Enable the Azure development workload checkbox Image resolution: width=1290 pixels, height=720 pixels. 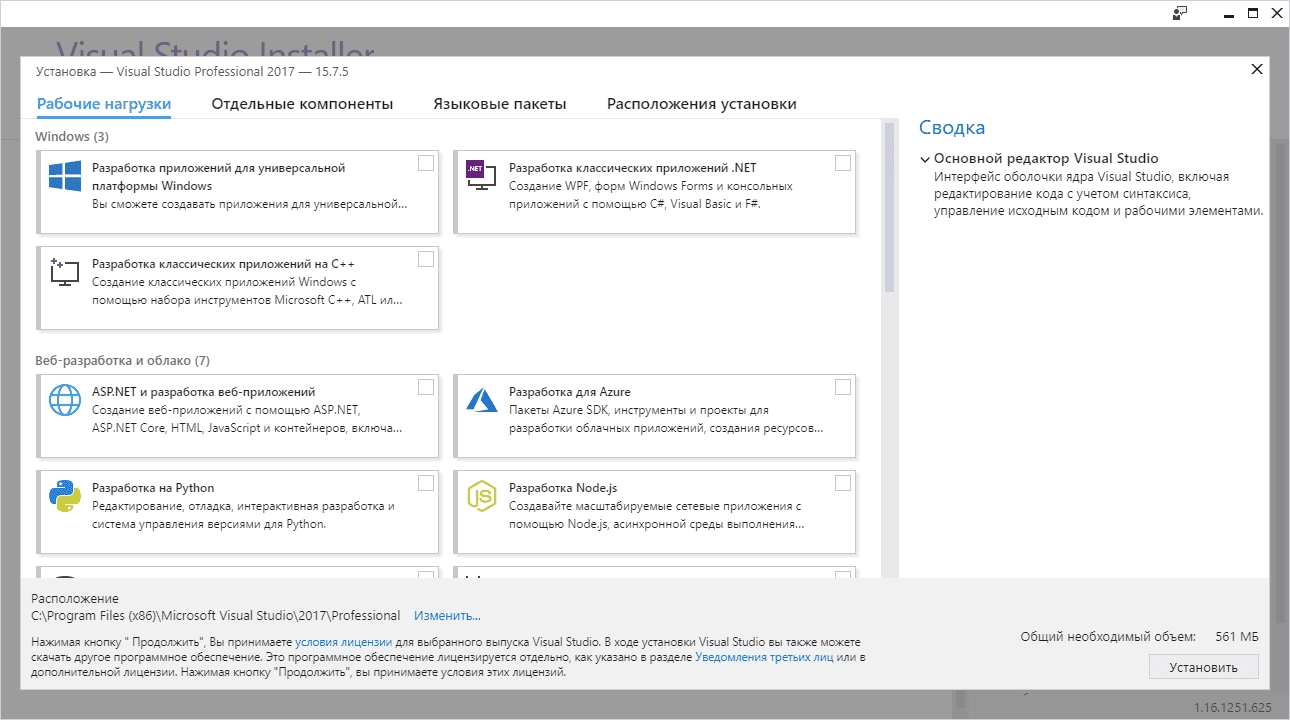(x=843, y=387)
